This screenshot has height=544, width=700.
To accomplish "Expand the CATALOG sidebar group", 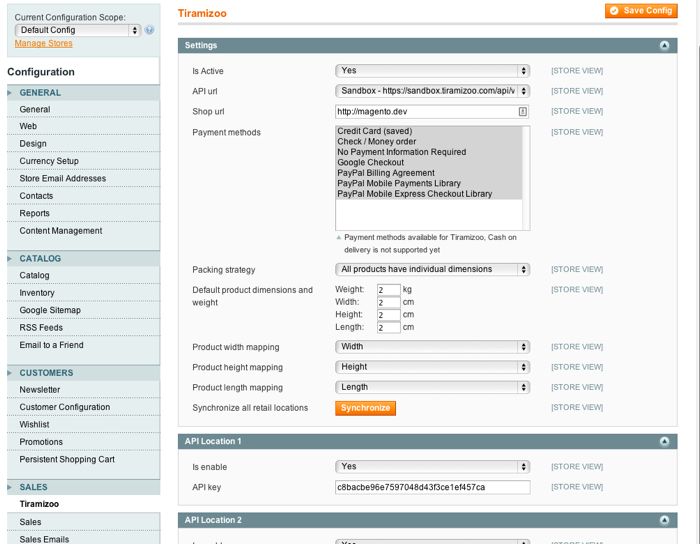I will [x=83, y=258].
